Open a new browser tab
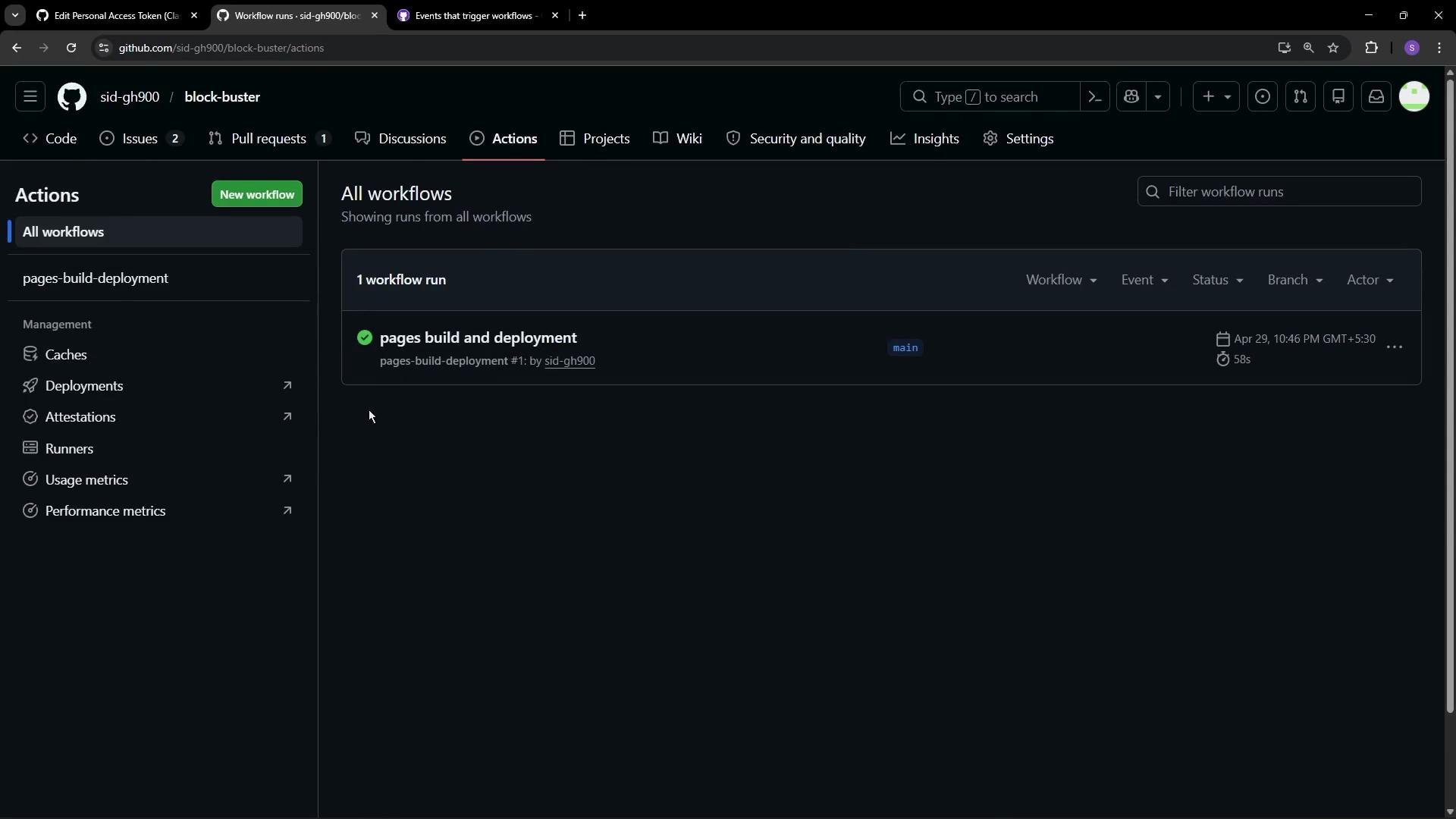1456x819 pixels. tap(582, 15)
